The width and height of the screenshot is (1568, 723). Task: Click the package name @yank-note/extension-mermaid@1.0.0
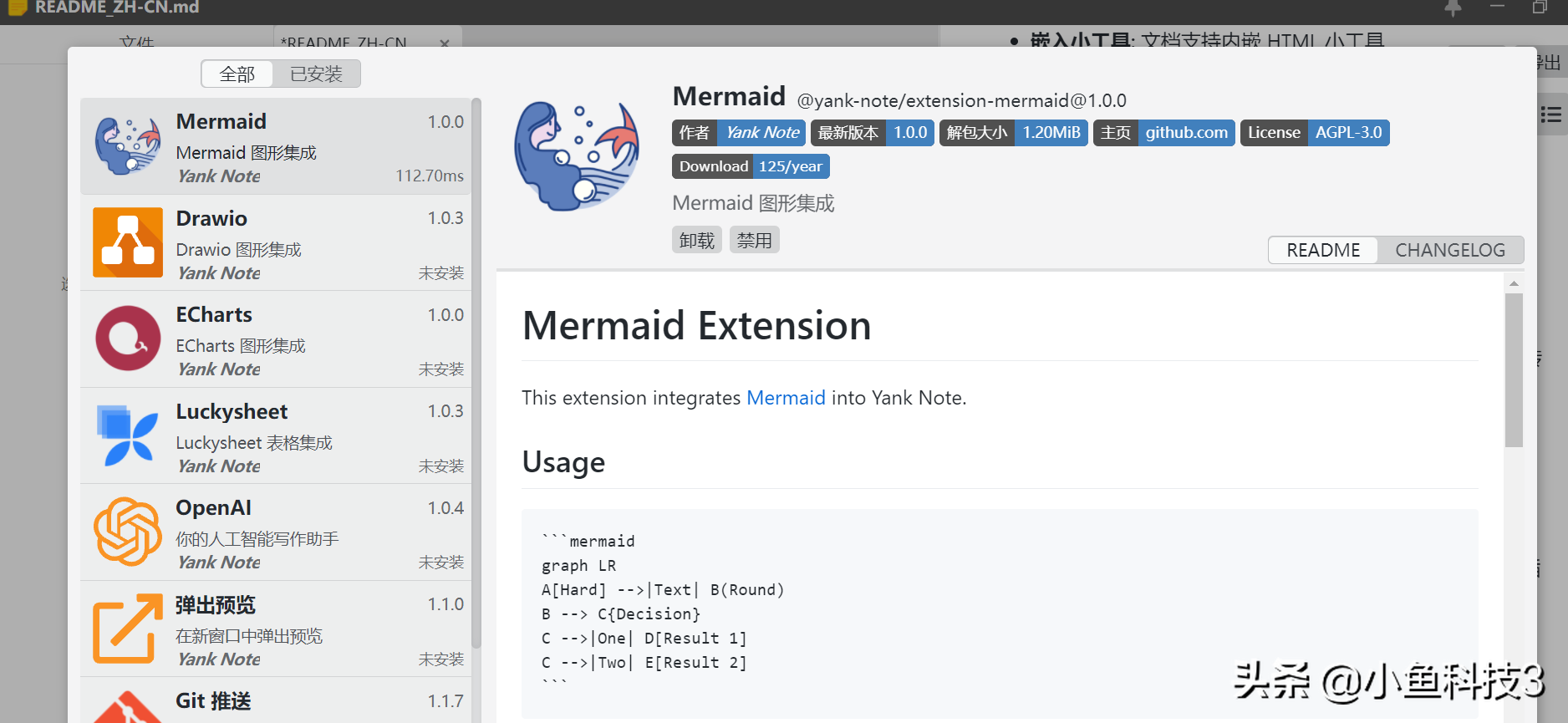[x=961, y=101]
